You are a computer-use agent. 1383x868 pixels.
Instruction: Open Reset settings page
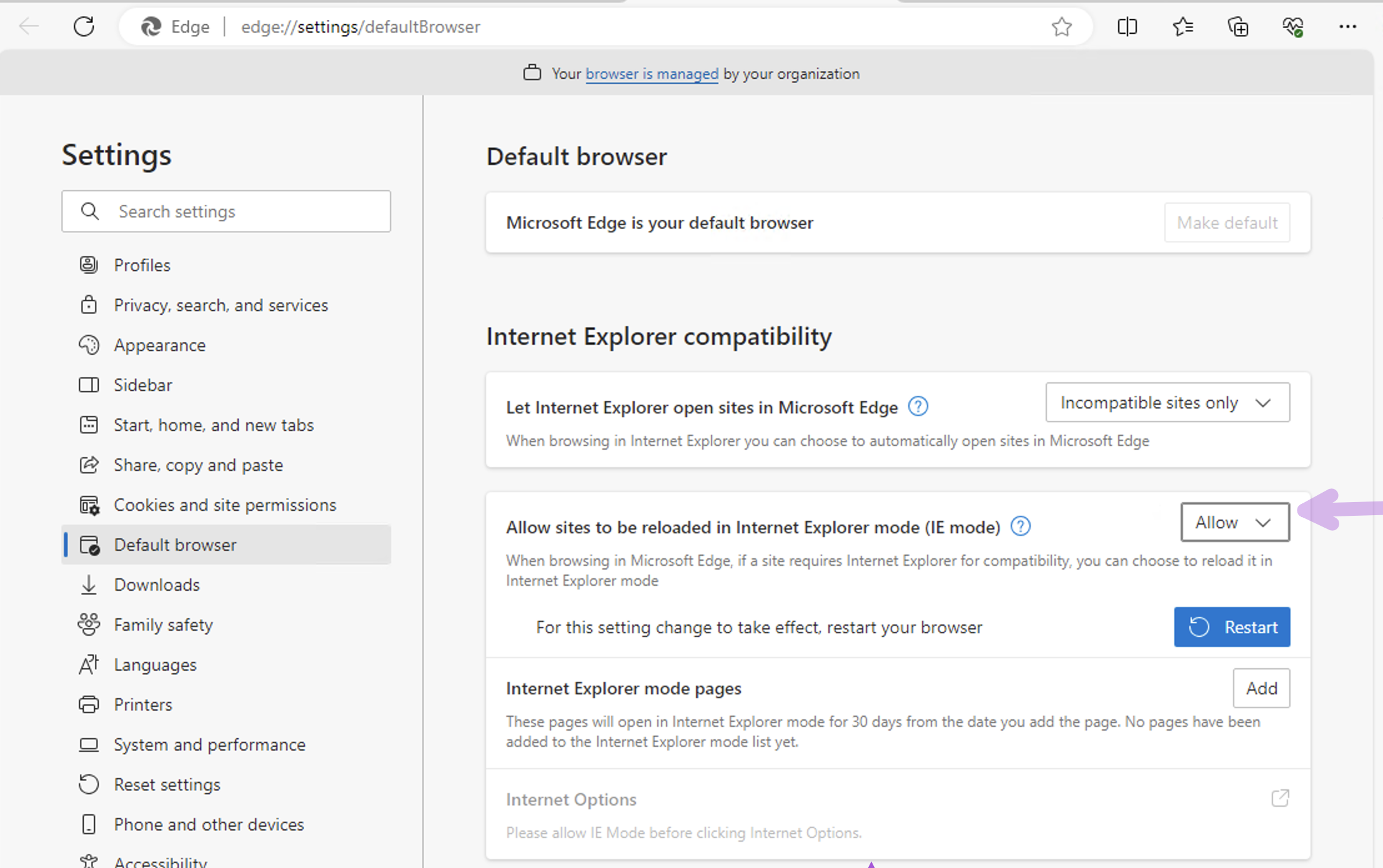[226, 784]
